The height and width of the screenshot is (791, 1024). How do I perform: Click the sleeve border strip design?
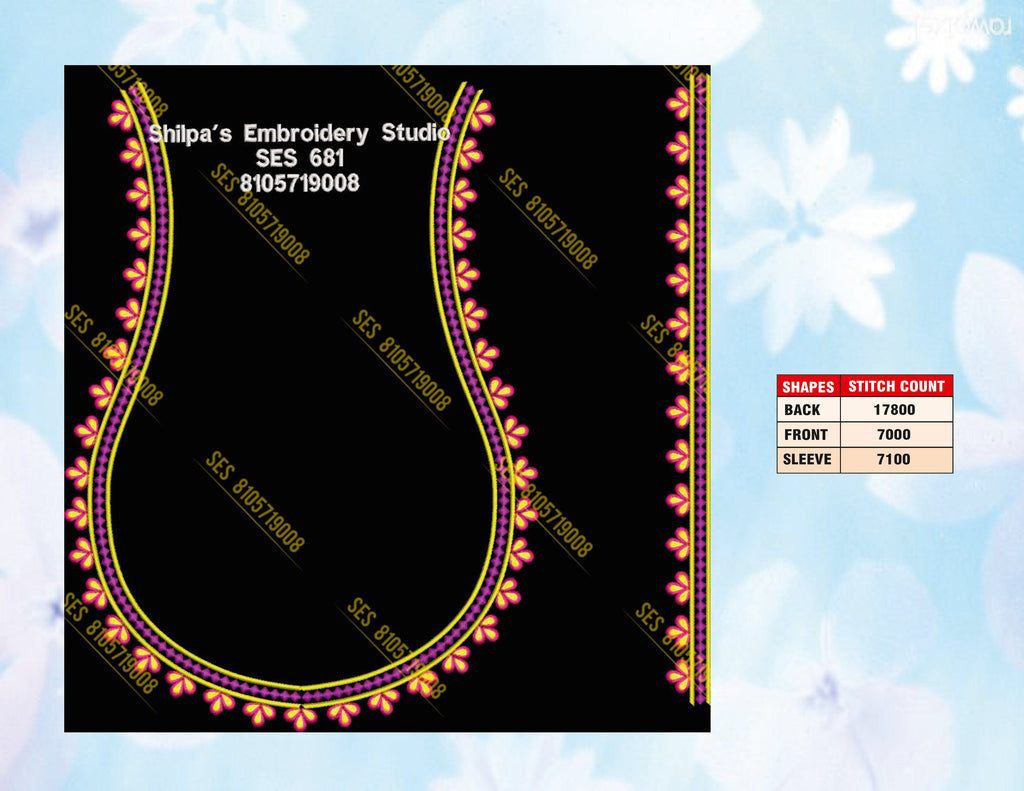(x=688, y=389)
